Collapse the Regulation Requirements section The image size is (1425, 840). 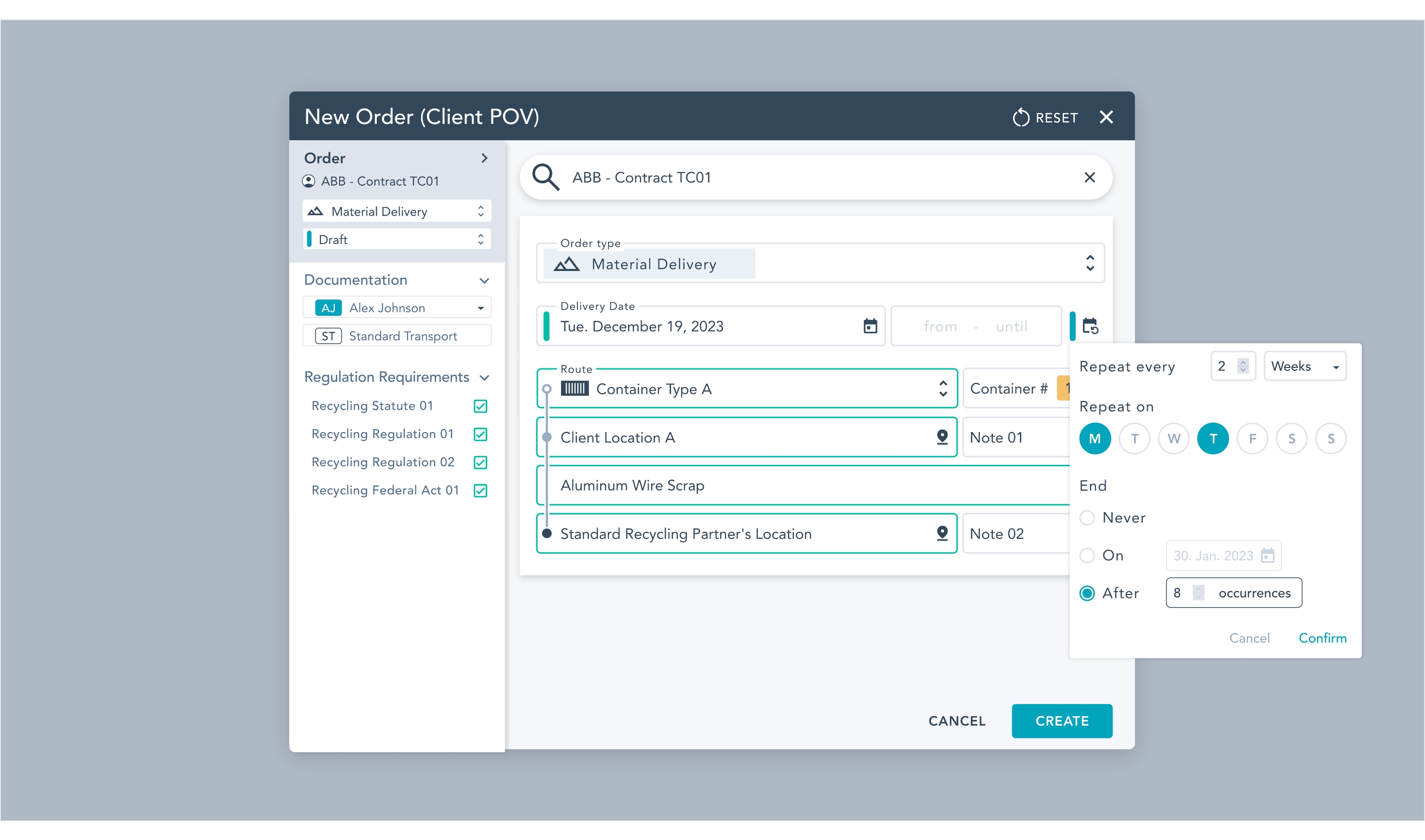[484, 378]
